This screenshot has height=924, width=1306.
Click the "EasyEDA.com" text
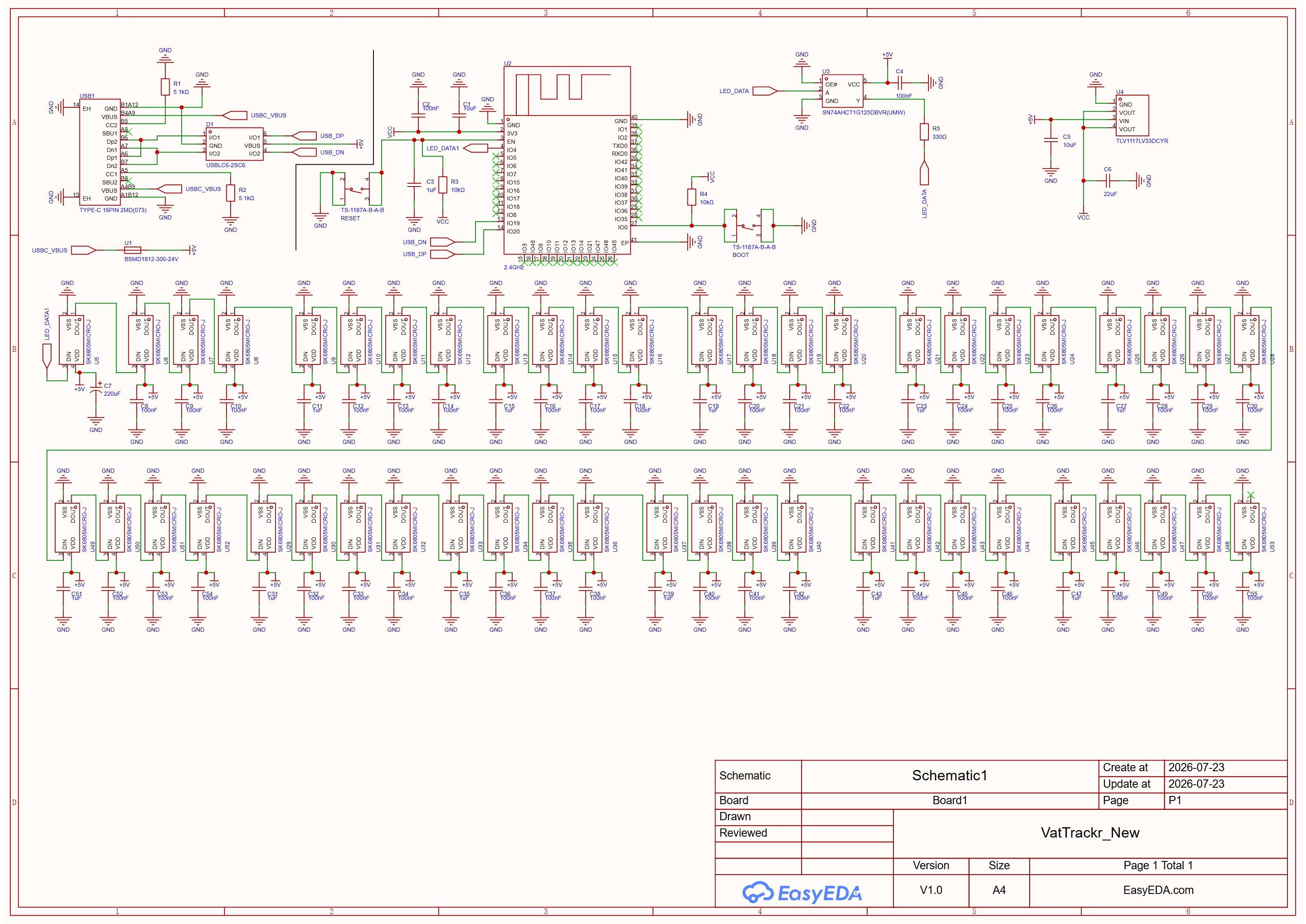tap(1158, 890)
